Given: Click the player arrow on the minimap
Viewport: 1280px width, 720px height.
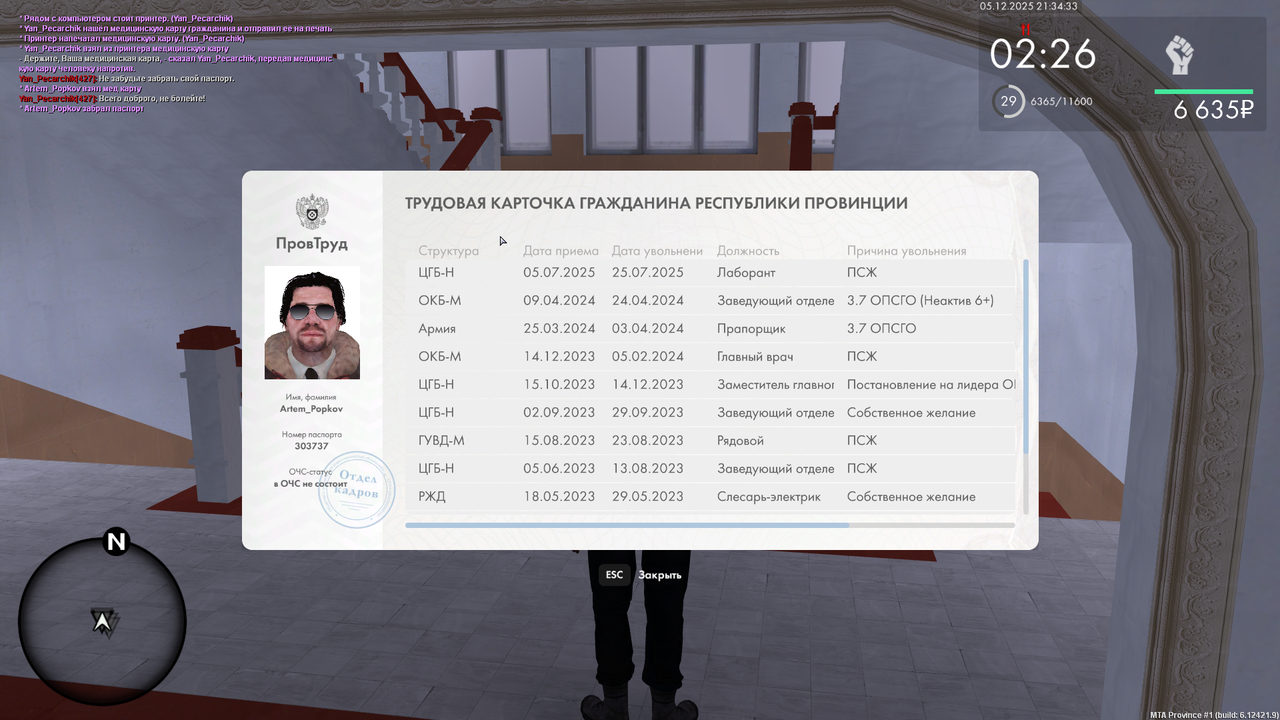Looking at the screenshot, I should coord(102,622).
